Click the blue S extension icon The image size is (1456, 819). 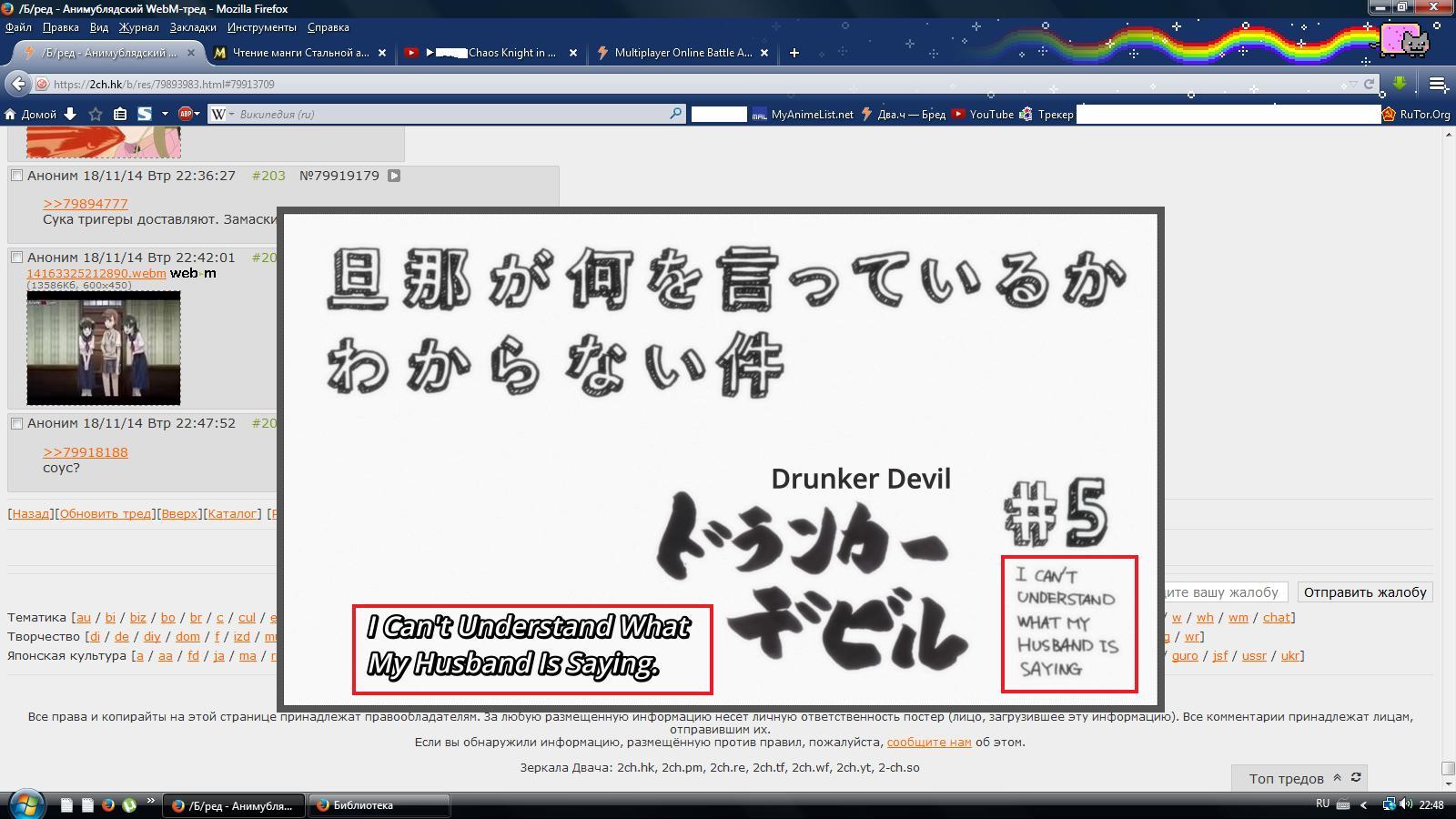(145, 114)
